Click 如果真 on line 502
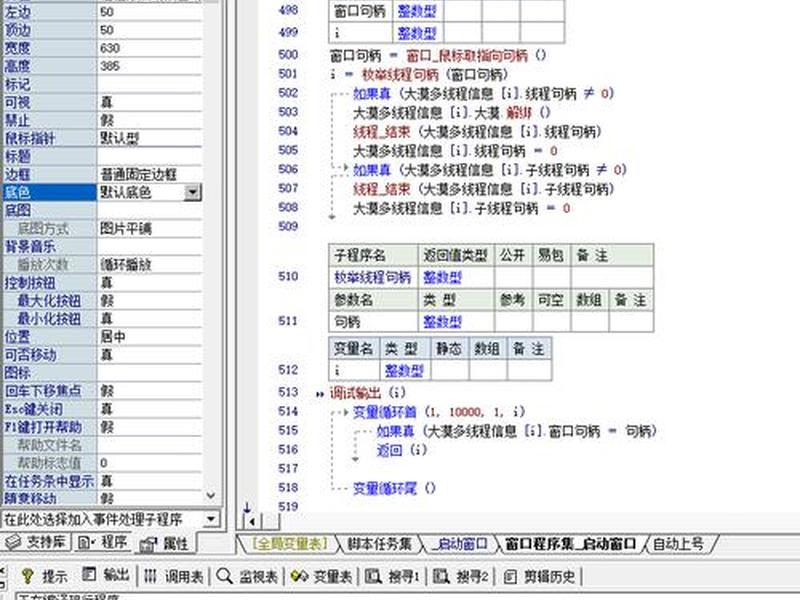Image resolution: width=800 pixels, height=600 pixels. point(372,94)
